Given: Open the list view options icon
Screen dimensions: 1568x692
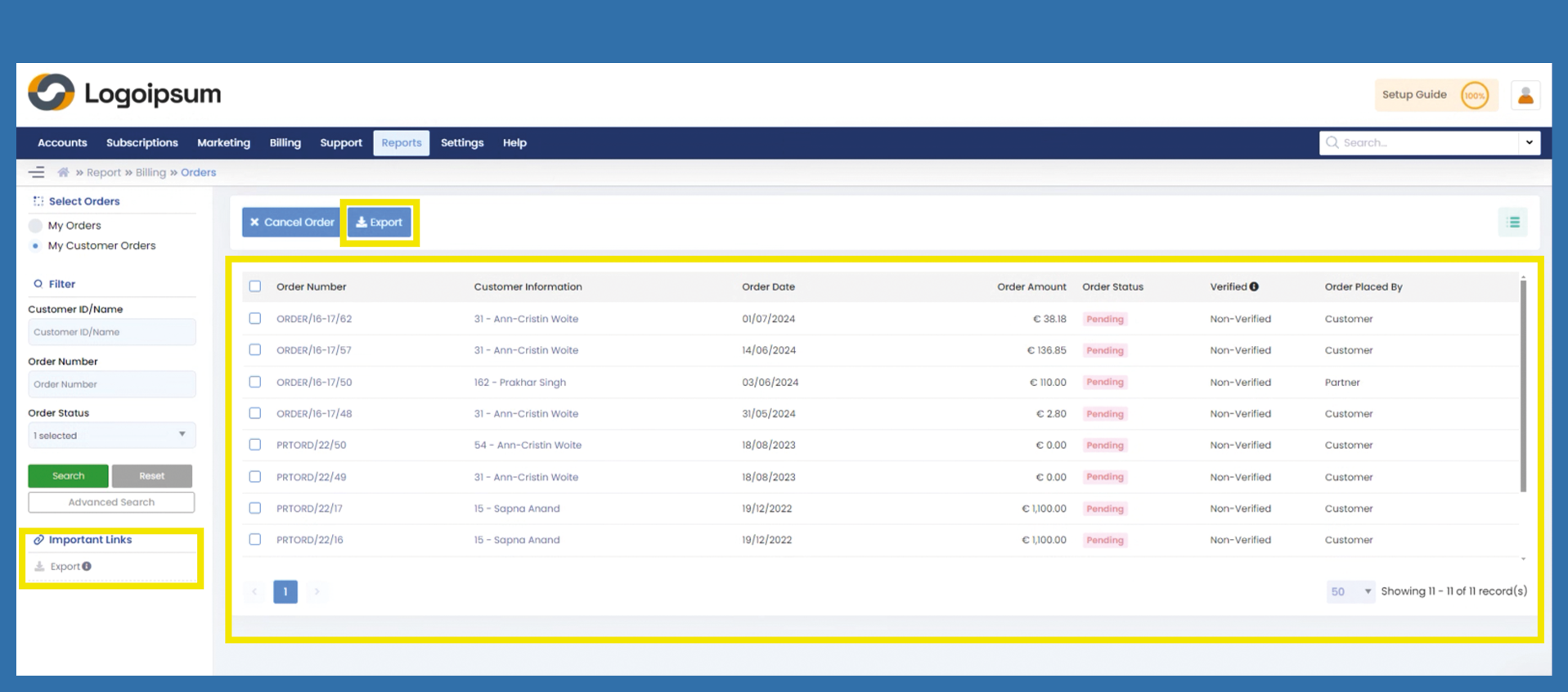Looking at the screenshot, I should (1512, 222).
